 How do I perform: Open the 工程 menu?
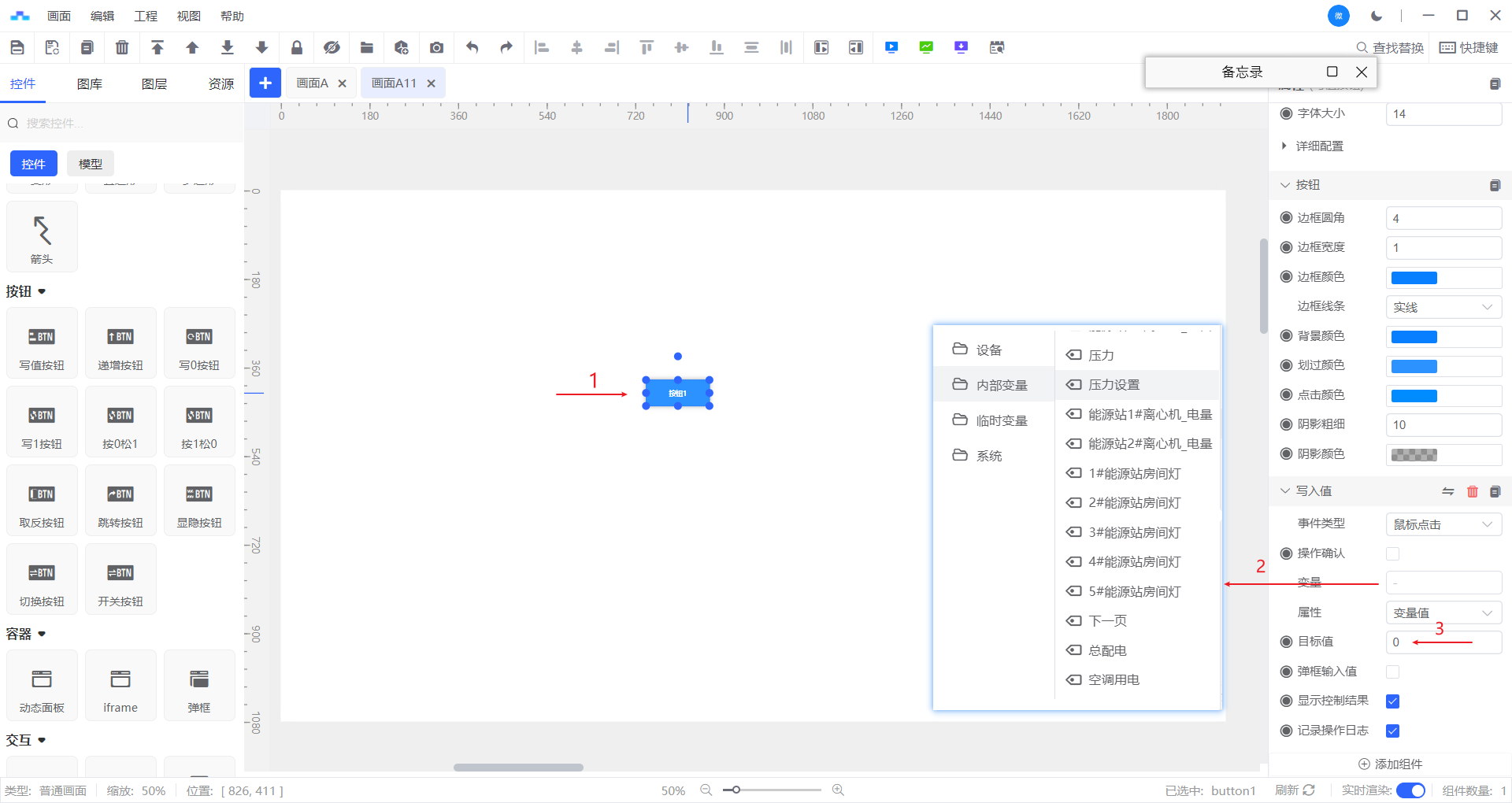pos(146,16)
